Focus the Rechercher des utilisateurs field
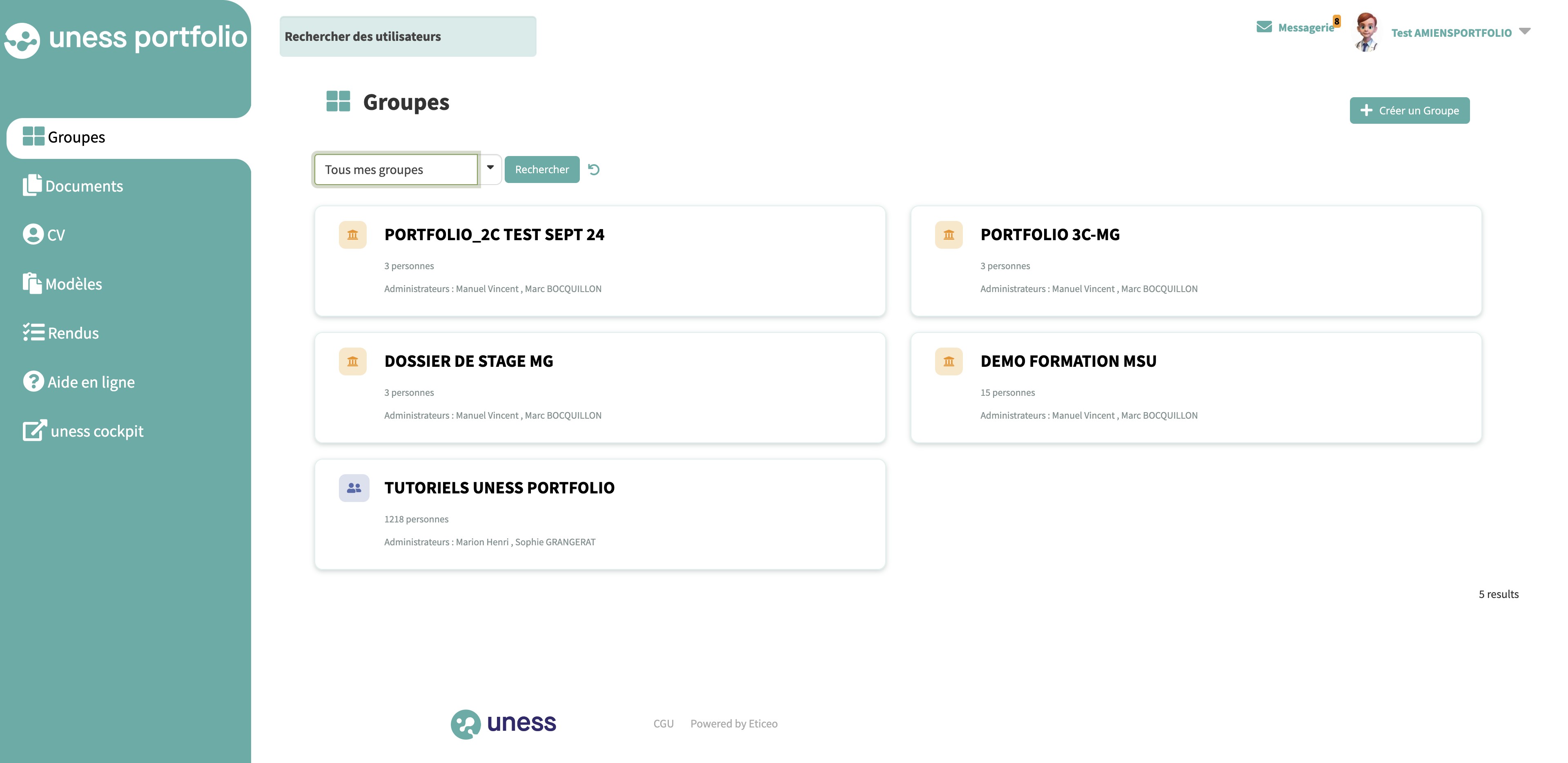This screenshot has height=763, width=1568. [x=408, y=36]
